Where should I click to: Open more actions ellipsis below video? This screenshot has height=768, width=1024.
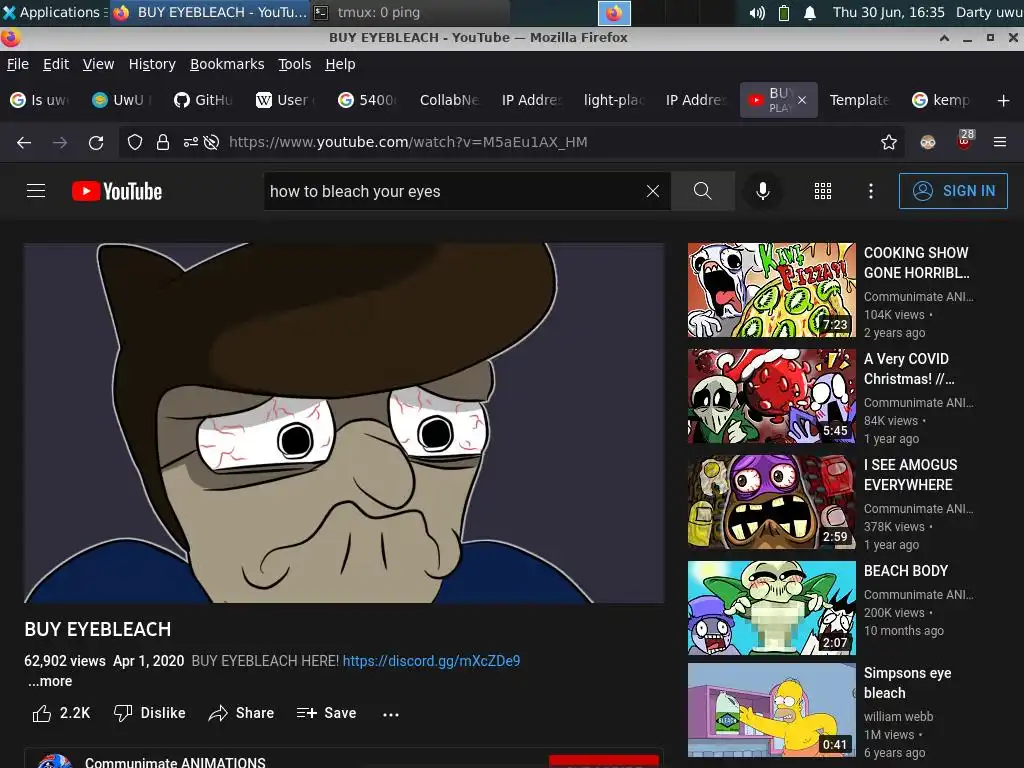391,714
